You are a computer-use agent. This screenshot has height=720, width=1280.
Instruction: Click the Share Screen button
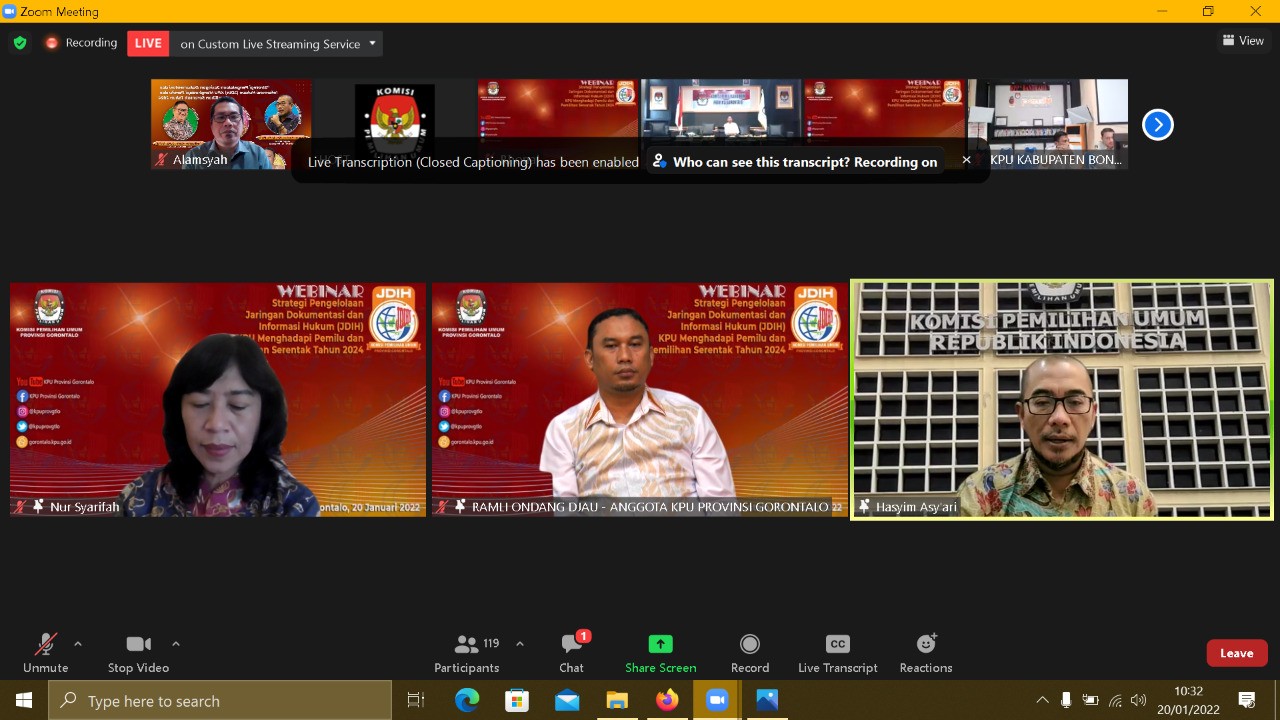coord(660,652)
